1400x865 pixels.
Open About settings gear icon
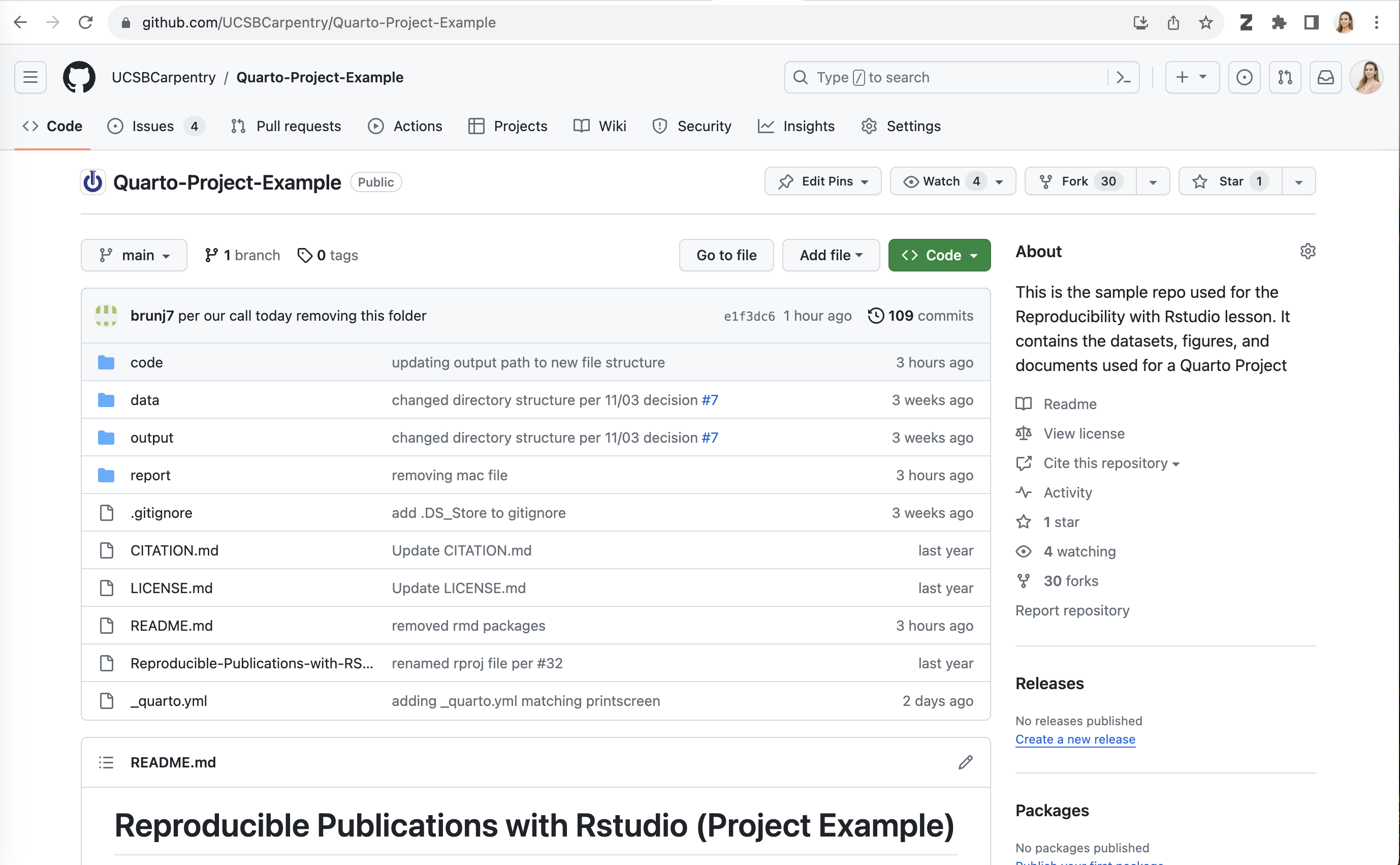coord(1308,251)
